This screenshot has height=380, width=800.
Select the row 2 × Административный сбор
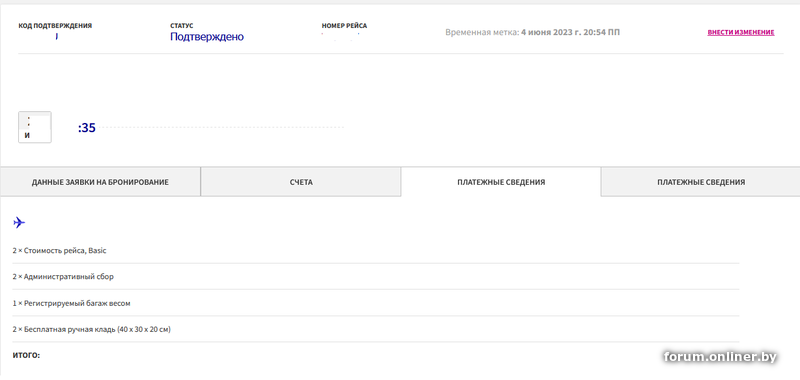pos(376,276)
